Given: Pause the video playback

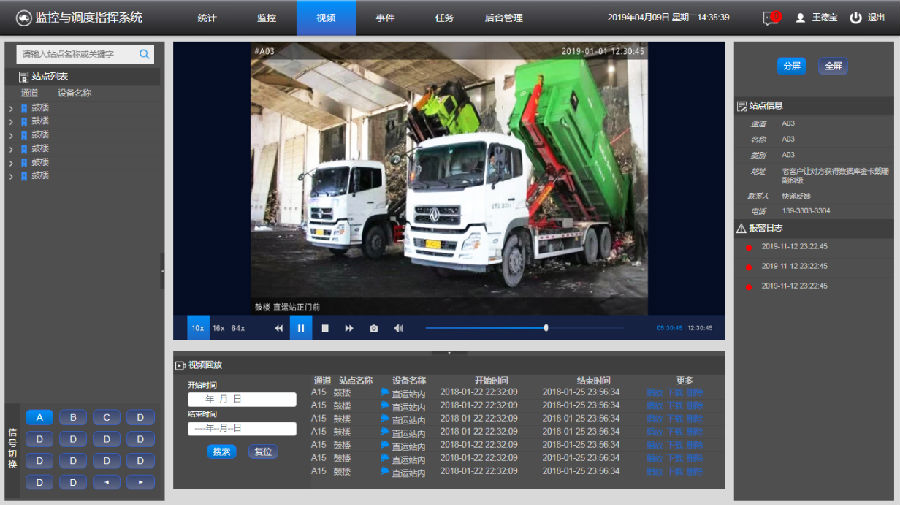Looking at the screenshot, I should pos(301,328).
